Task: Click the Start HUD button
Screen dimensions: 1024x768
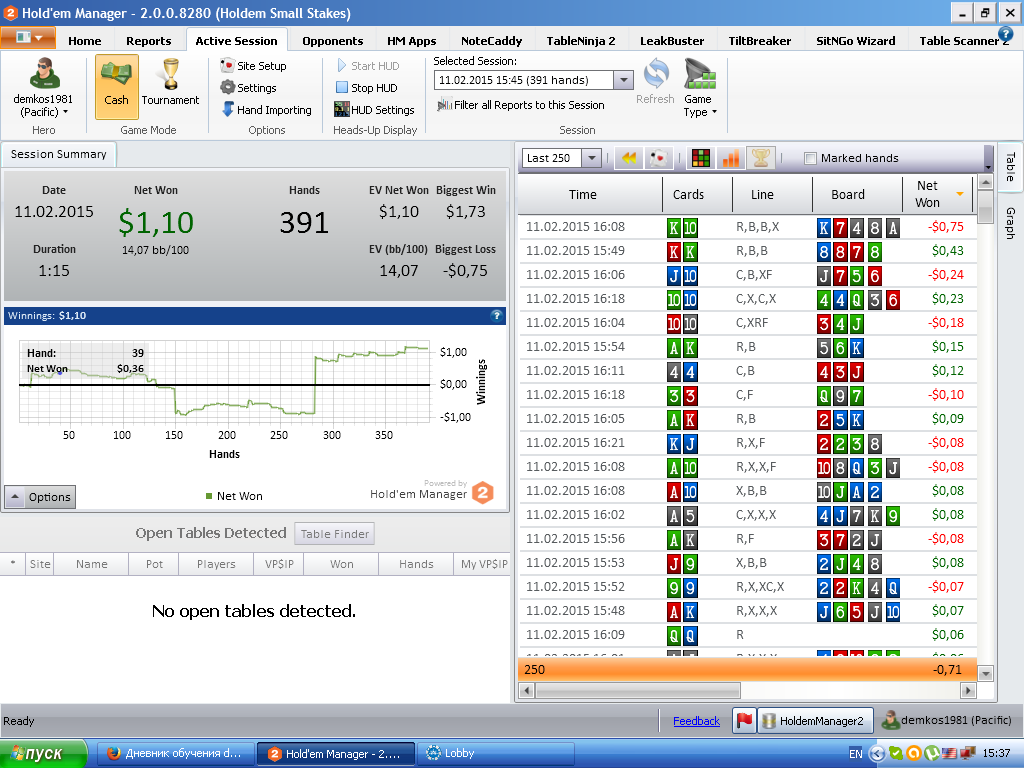Action: (368, 65)
